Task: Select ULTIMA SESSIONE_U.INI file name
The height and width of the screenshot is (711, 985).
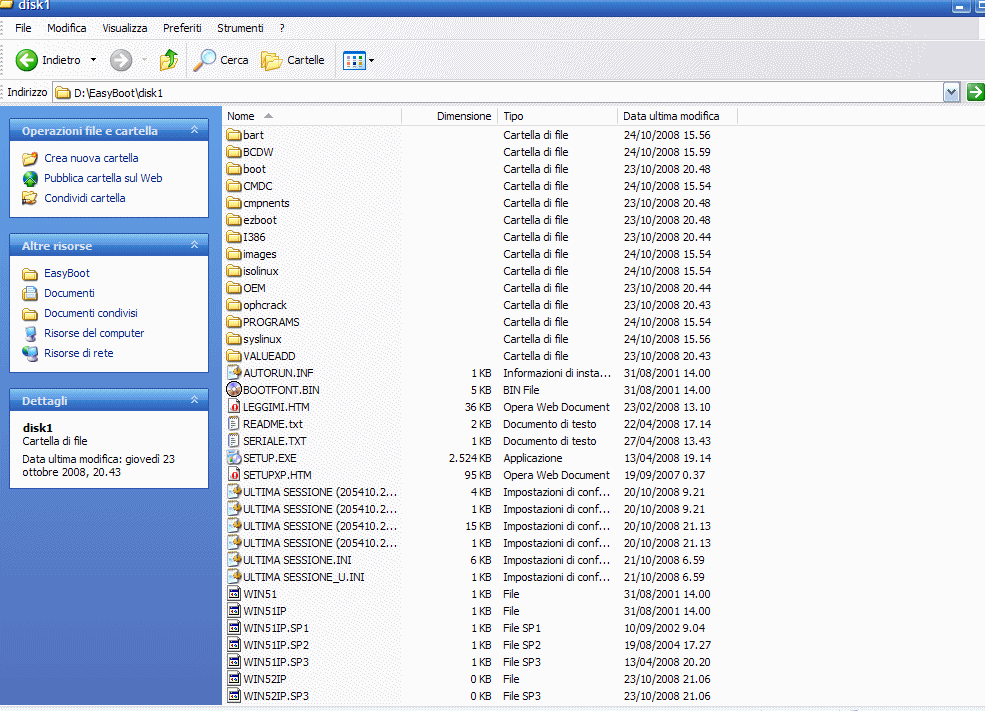Action: 303,577
